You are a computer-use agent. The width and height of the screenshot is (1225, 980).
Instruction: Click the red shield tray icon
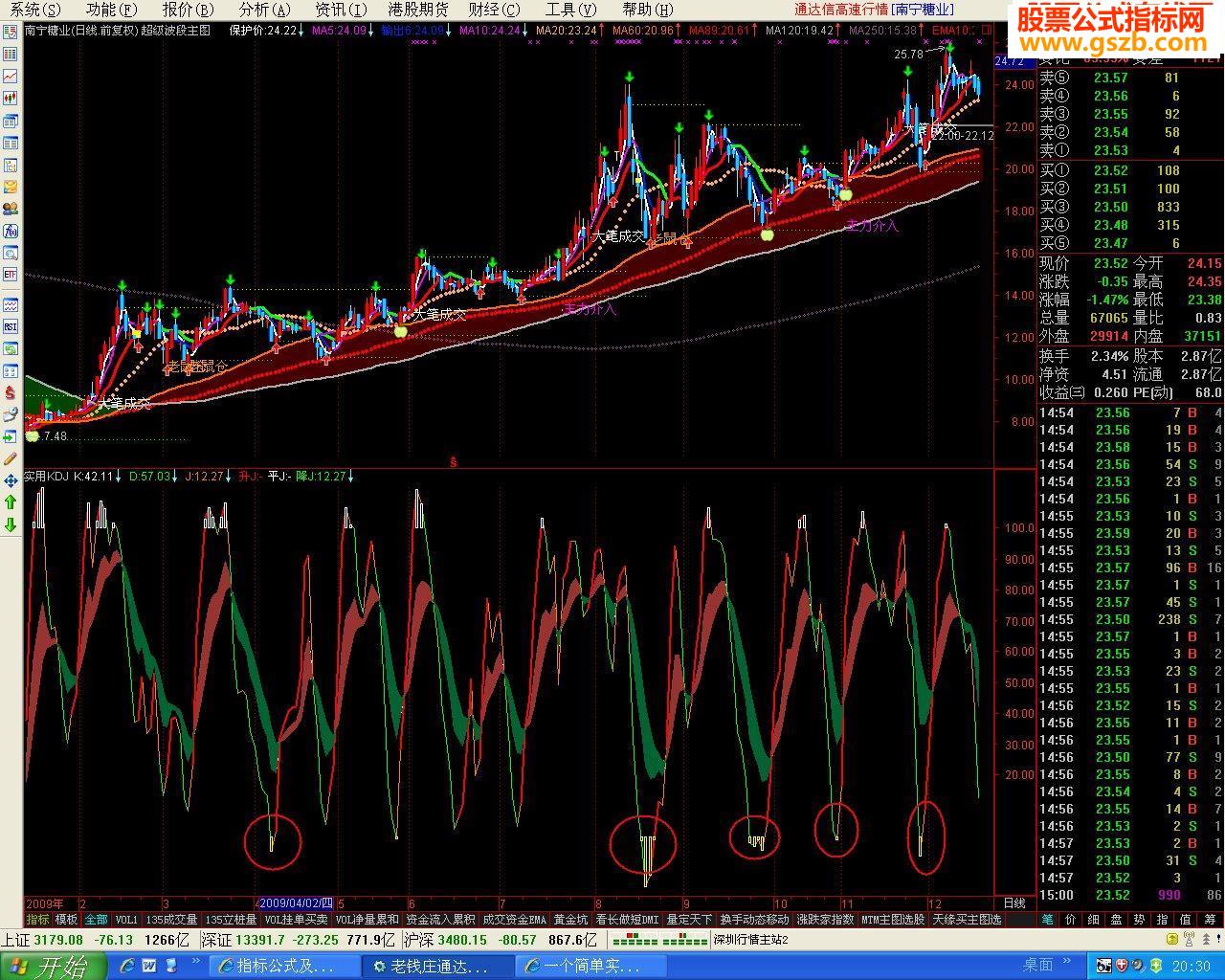[x=1123, y=967]
